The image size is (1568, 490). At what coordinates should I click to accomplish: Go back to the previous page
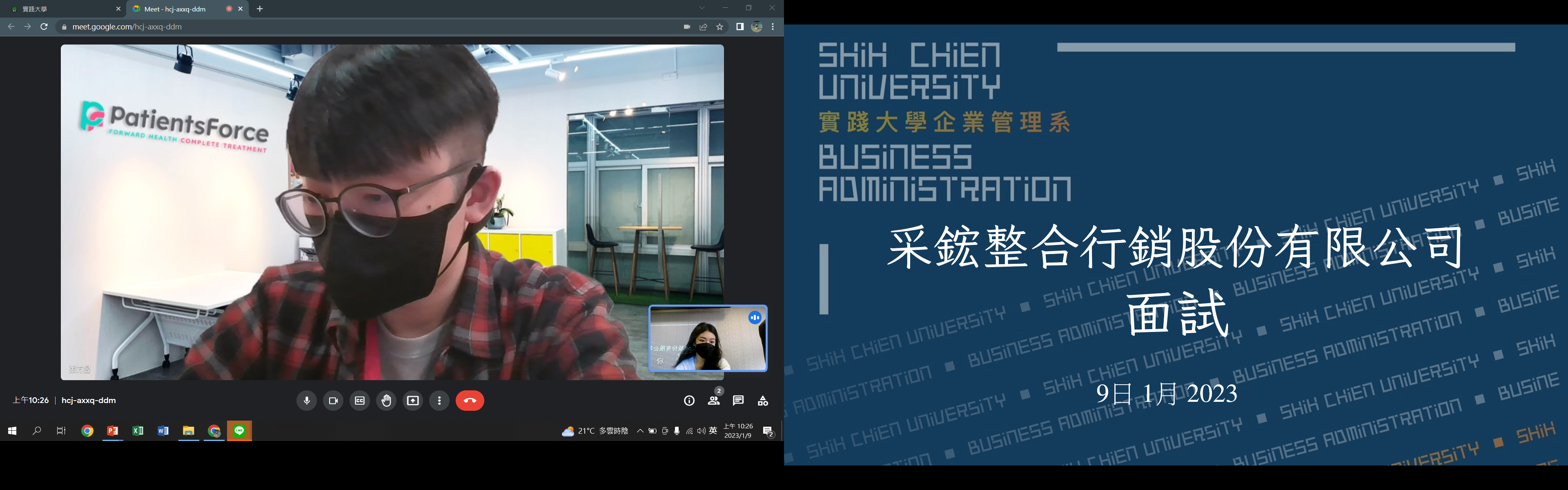(11, 27)
